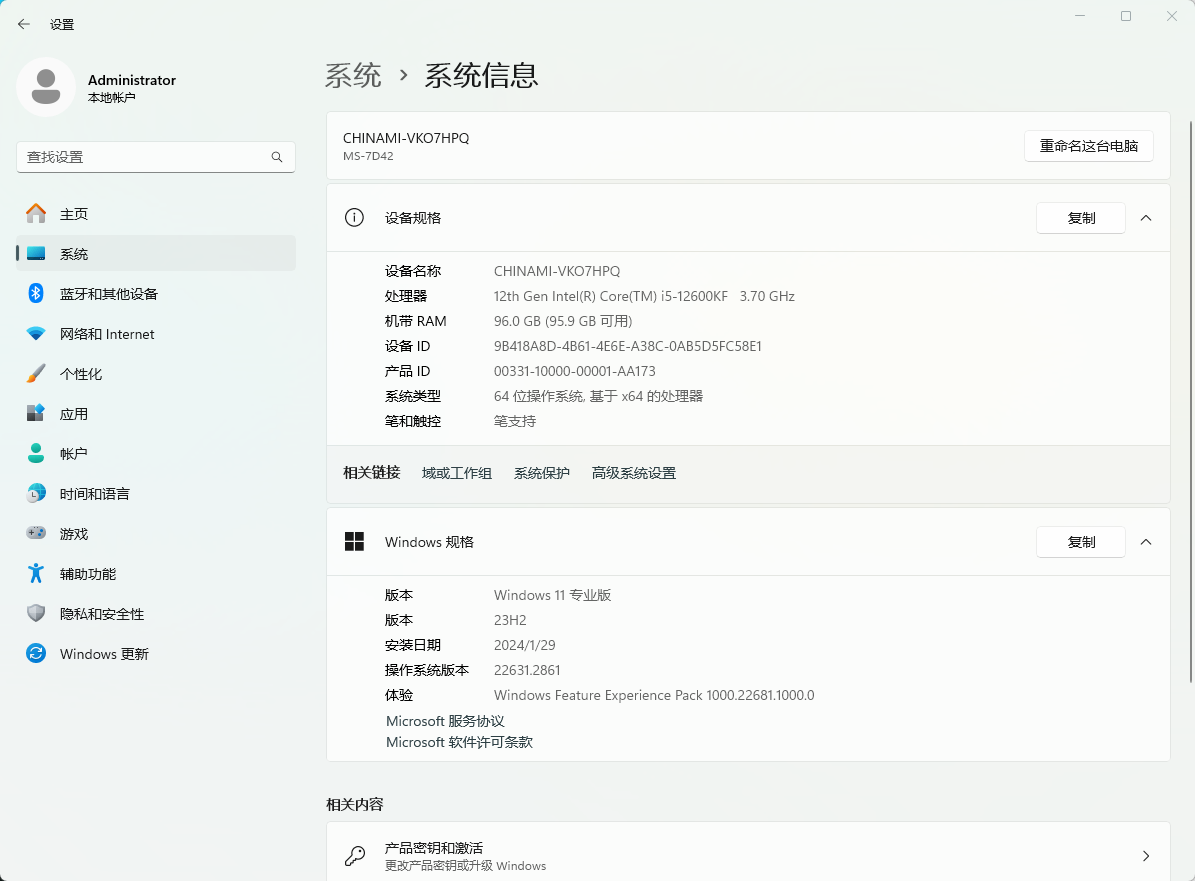Click the Accounts (帐户) person icon
This screenshot has height=881, width=1195.
[x=36, y=453]
